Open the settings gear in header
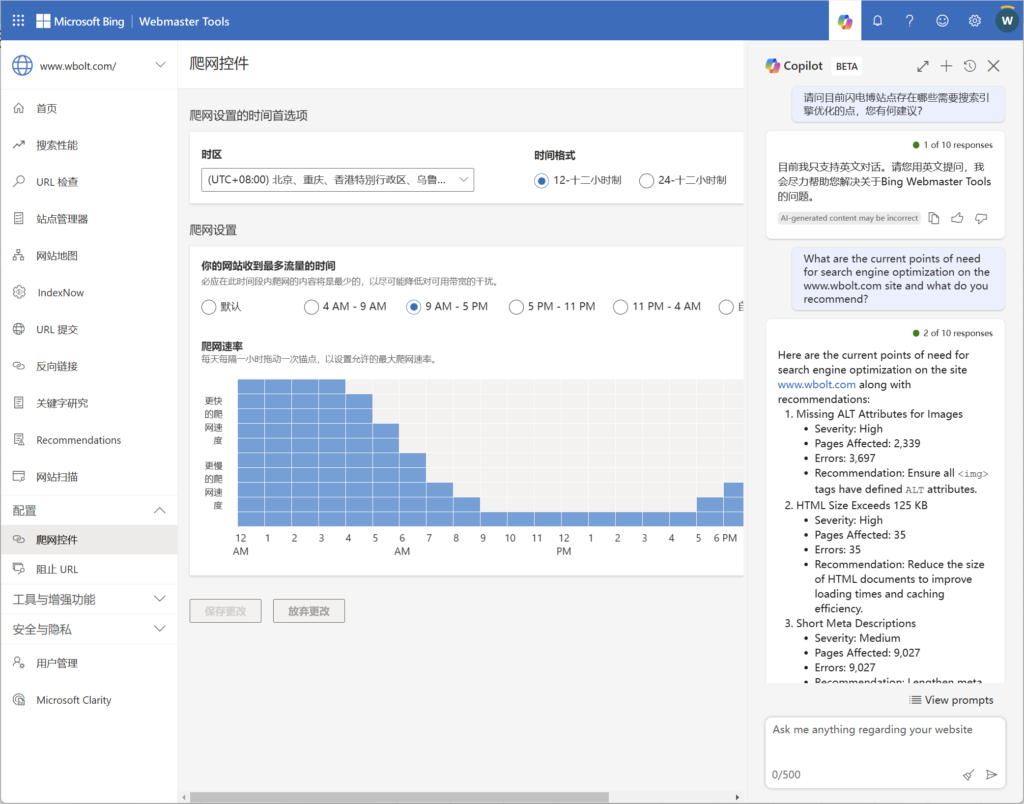Image resolution: width=1024 pixels, height=804 pixels. coord(974,20)
